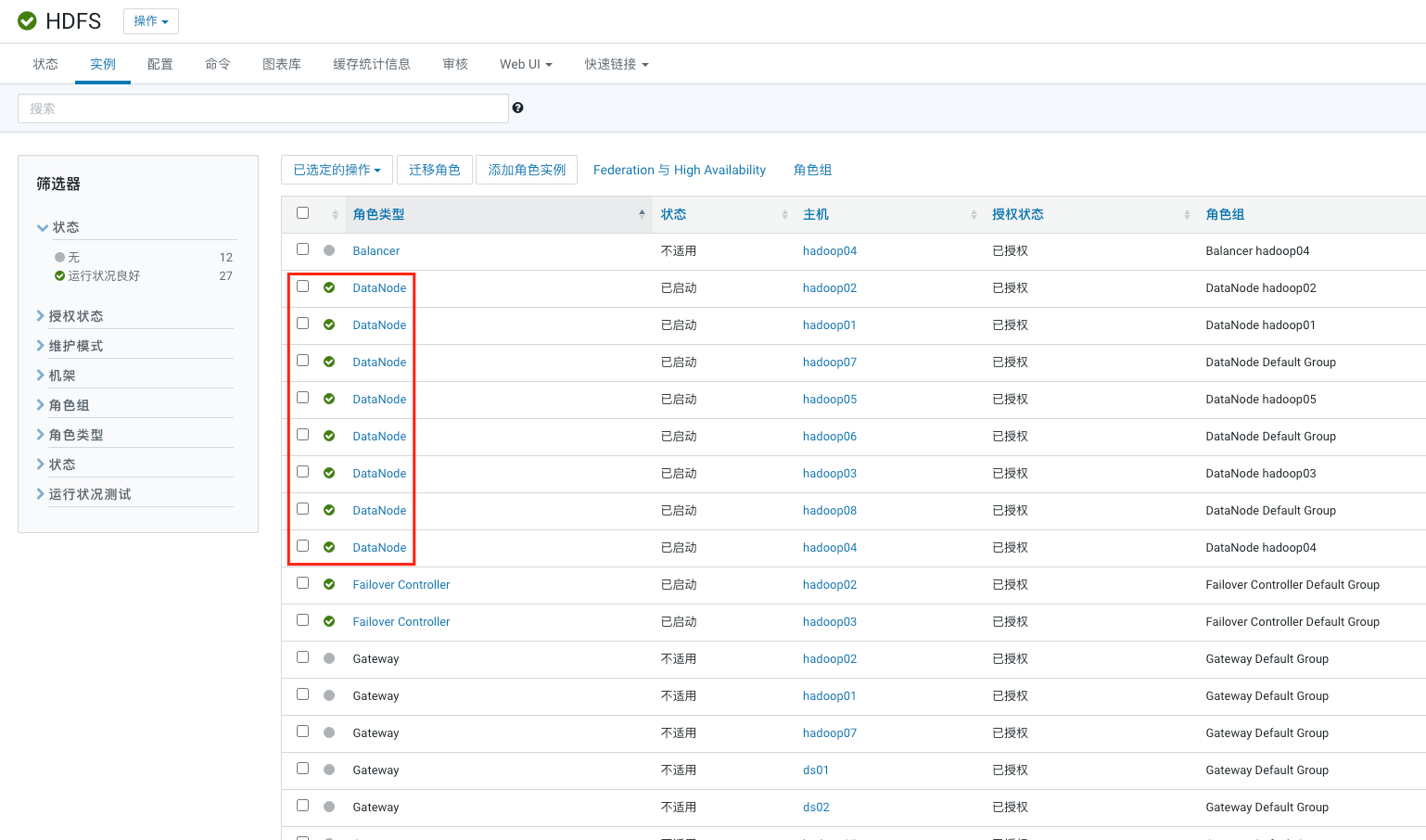Image resolution: width=1426 pixels, height=840 pixels.
Task: Expand the 维护模式 filter
Action: (x=70, y=346)
